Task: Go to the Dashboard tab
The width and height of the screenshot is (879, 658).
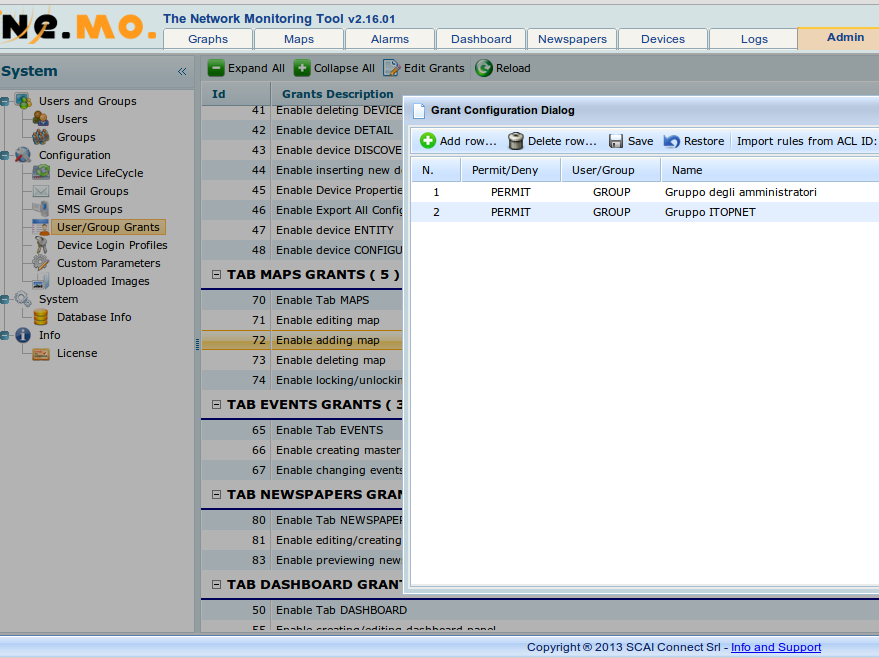Action: click(x=481, y=39)
